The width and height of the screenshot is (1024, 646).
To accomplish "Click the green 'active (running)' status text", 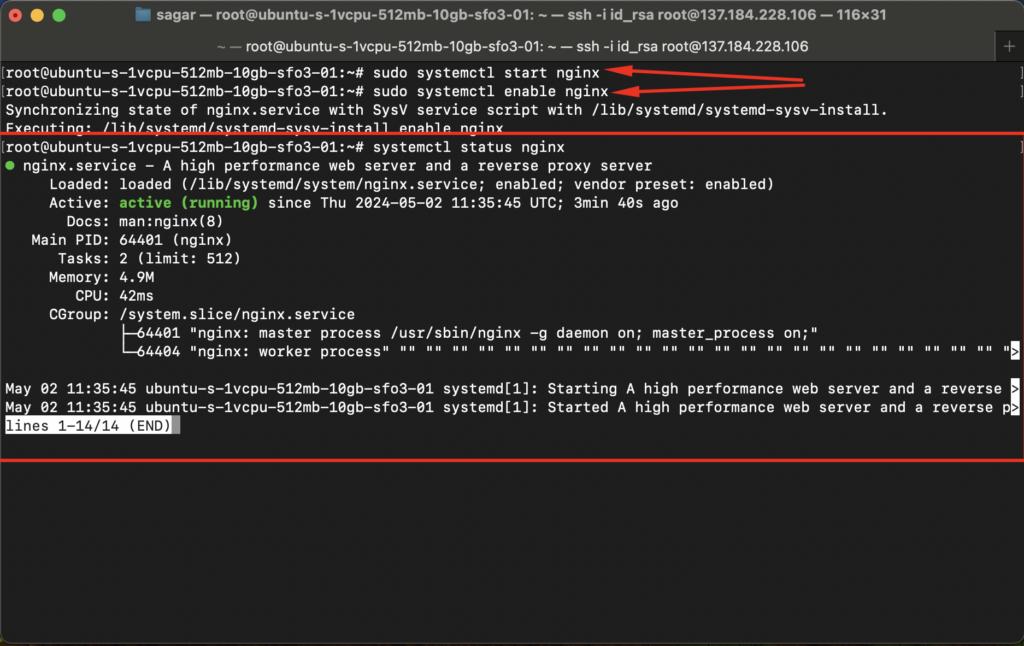I will [x=188, y=203].
